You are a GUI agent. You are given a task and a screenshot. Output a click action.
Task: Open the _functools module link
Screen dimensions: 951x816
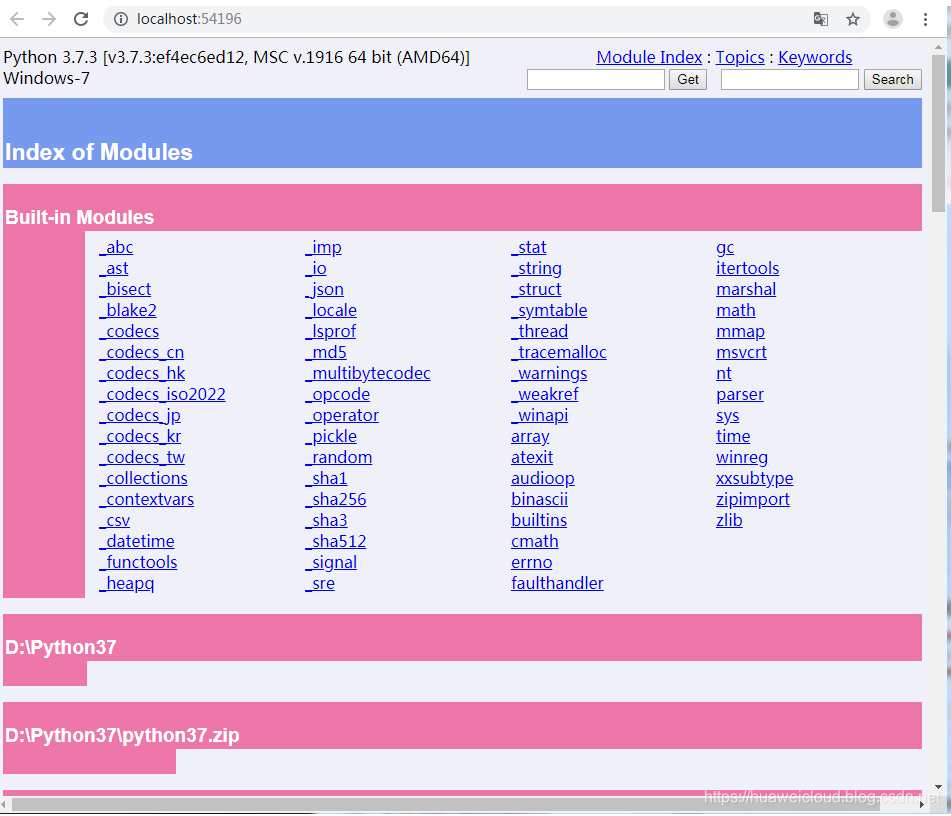[x=138, y=562]
